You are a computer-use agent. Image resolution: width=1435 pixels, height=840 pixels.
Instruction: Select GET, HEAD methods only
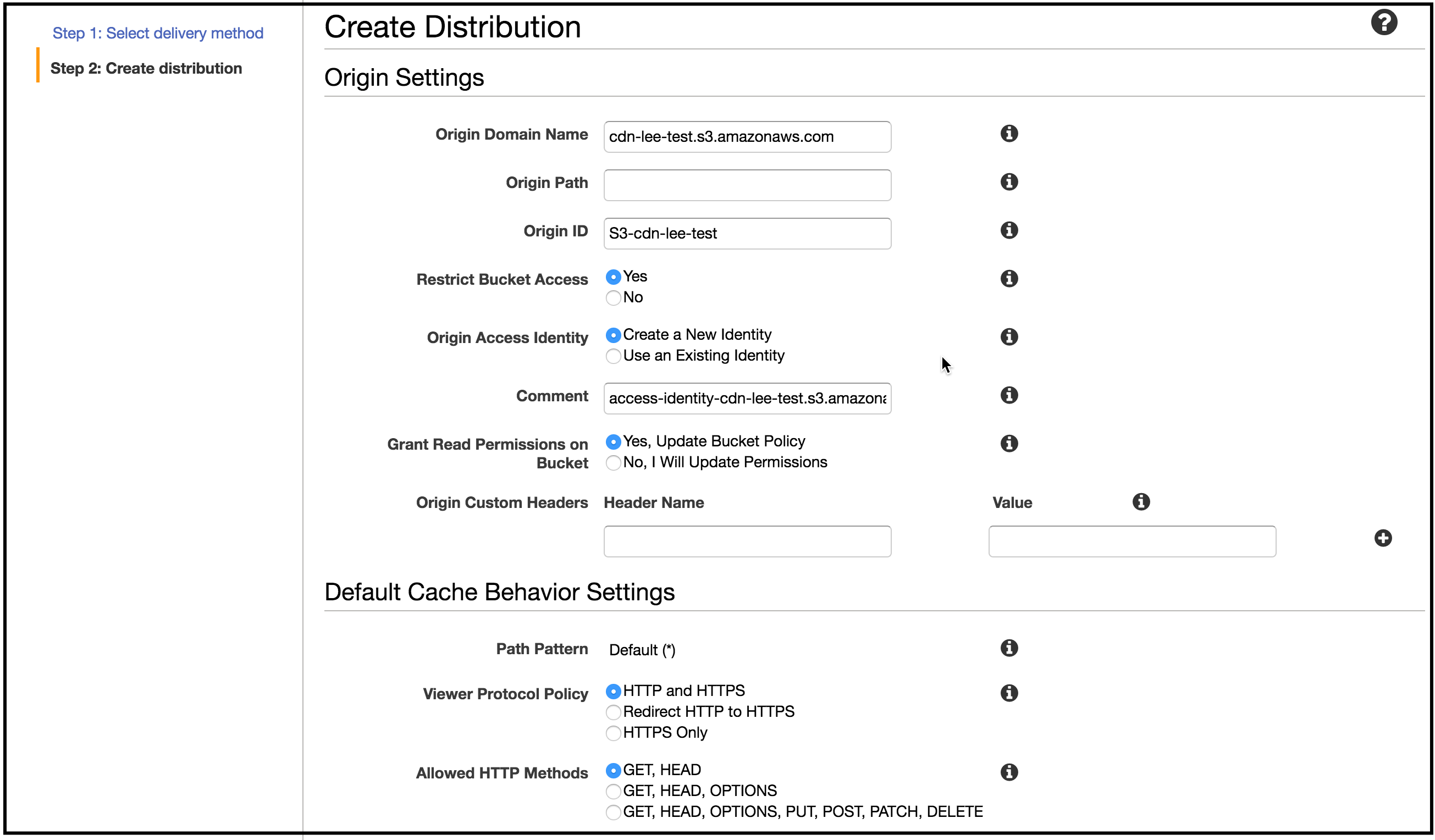pyautogui.click(x=613, y=771)
